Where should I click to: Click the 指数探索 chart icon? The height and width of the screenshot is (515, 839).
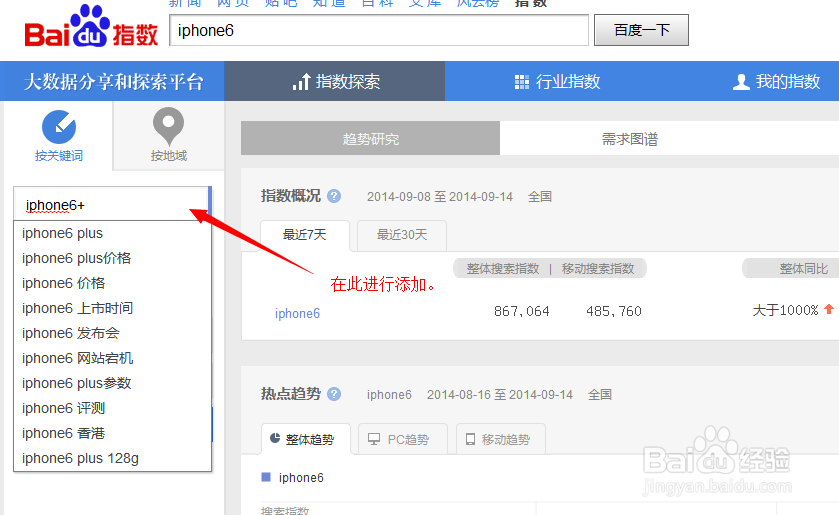click(x=302, y=81)
